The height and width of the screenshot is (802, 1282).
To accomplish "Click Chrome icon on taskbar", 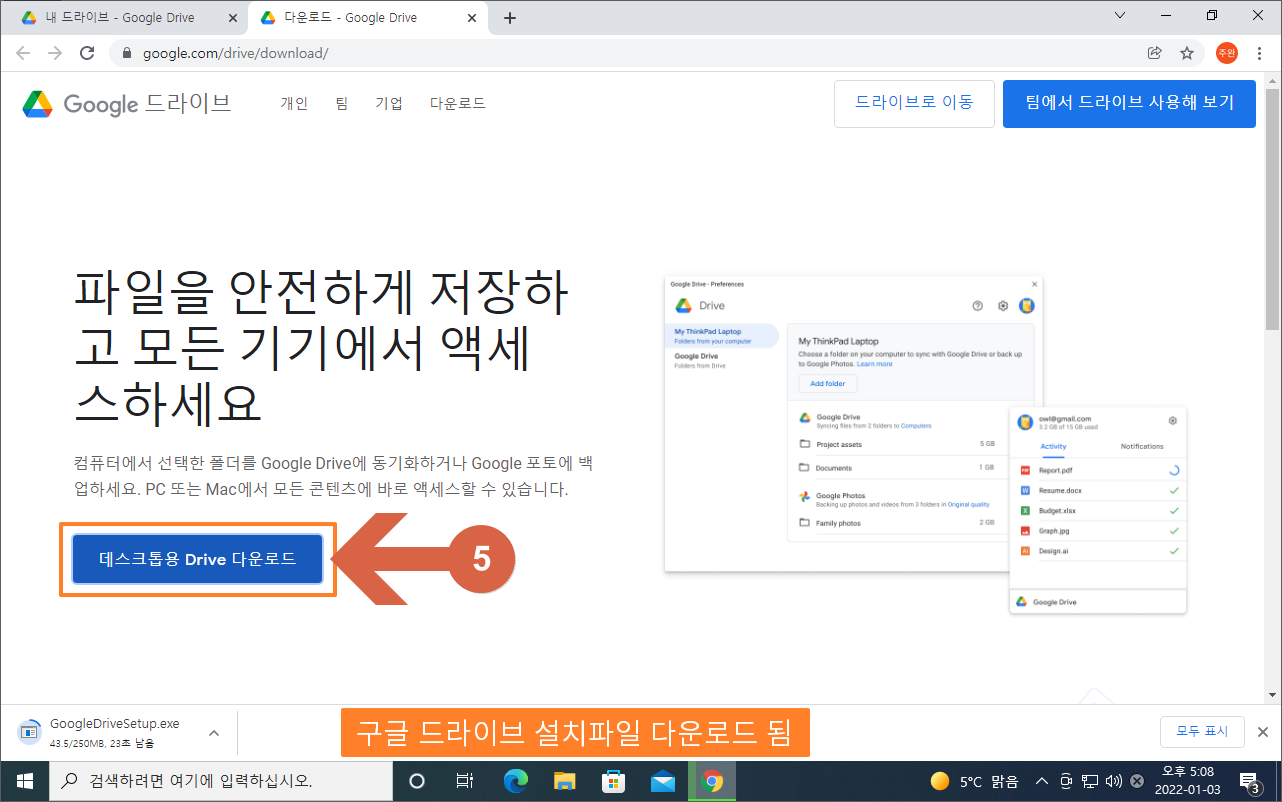I will coord(712,781).
